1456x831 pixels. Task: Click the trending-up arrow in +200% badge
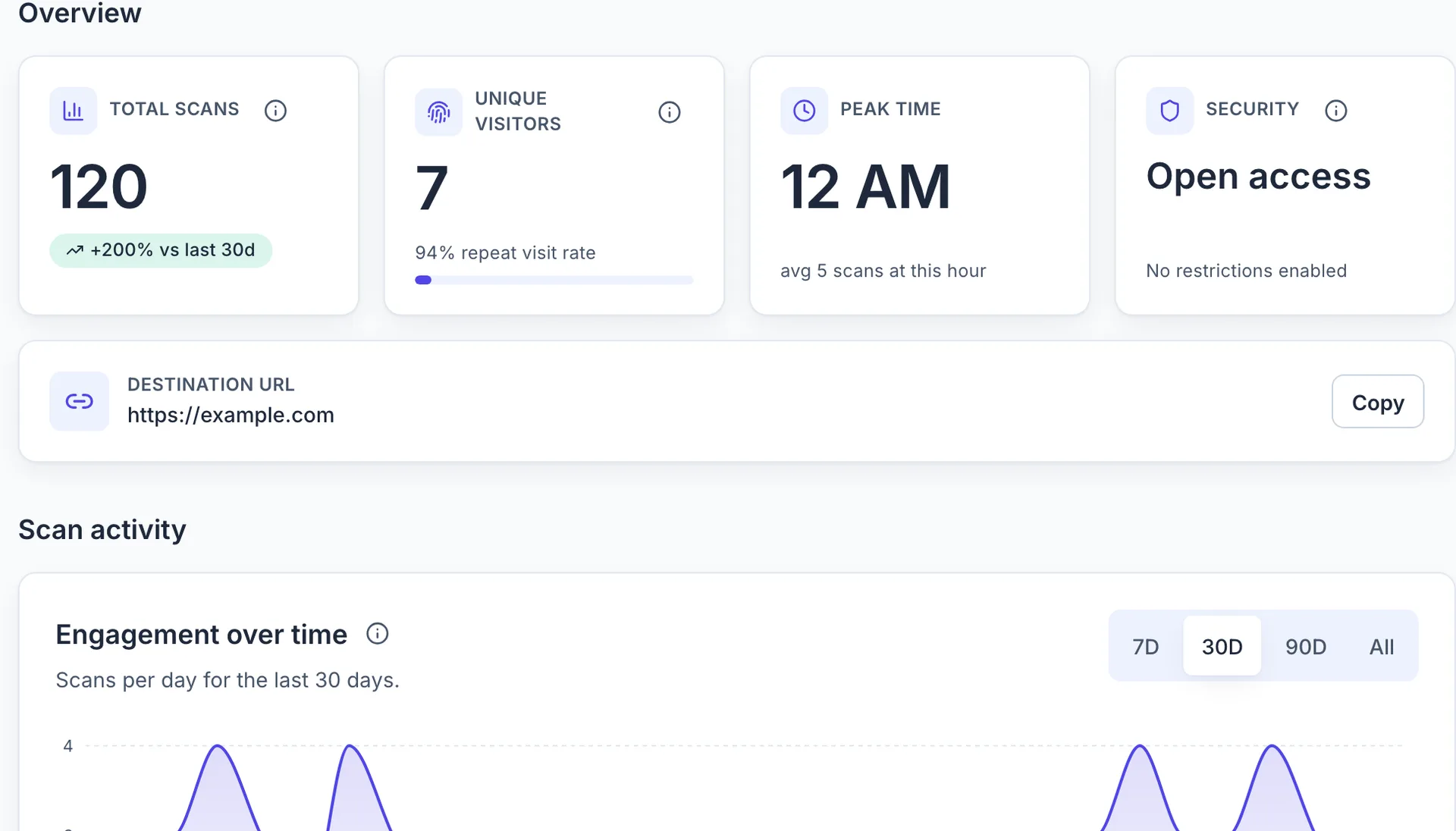coord(74,250)
